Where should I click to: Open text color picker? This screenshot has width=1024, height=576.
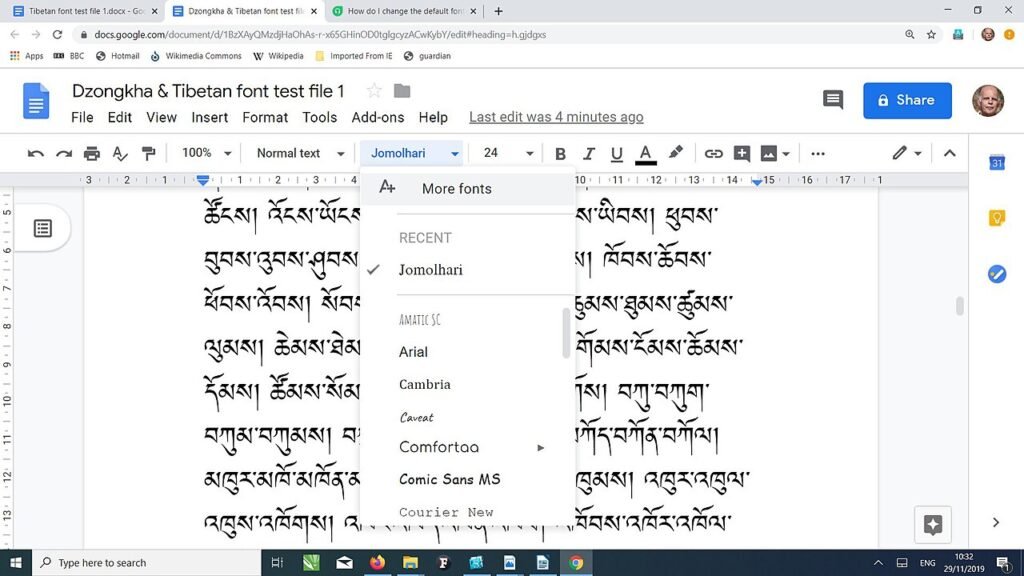click(645, 154)
